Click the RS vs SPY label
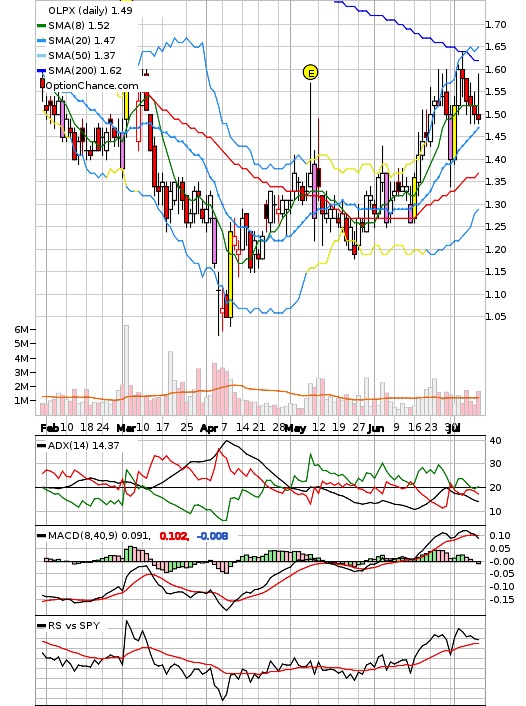526x706 pixels. point(74,625)
